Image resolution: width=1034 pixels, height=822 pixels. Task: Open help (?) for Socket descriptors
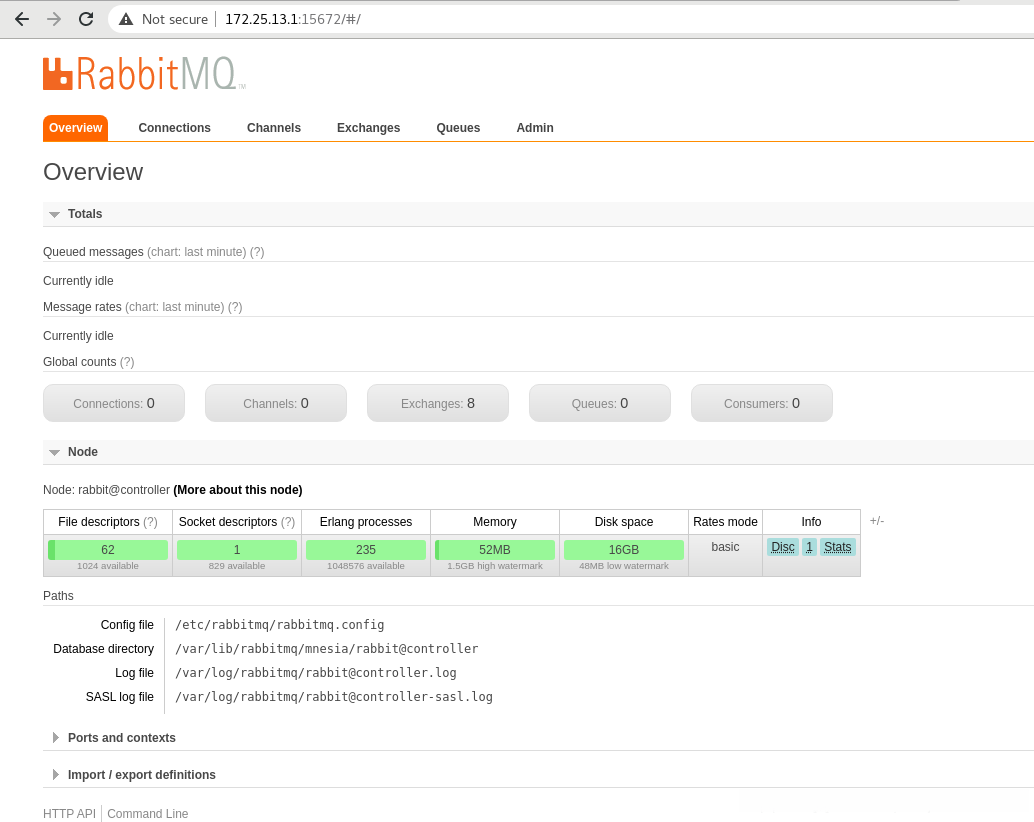[288, 522]
